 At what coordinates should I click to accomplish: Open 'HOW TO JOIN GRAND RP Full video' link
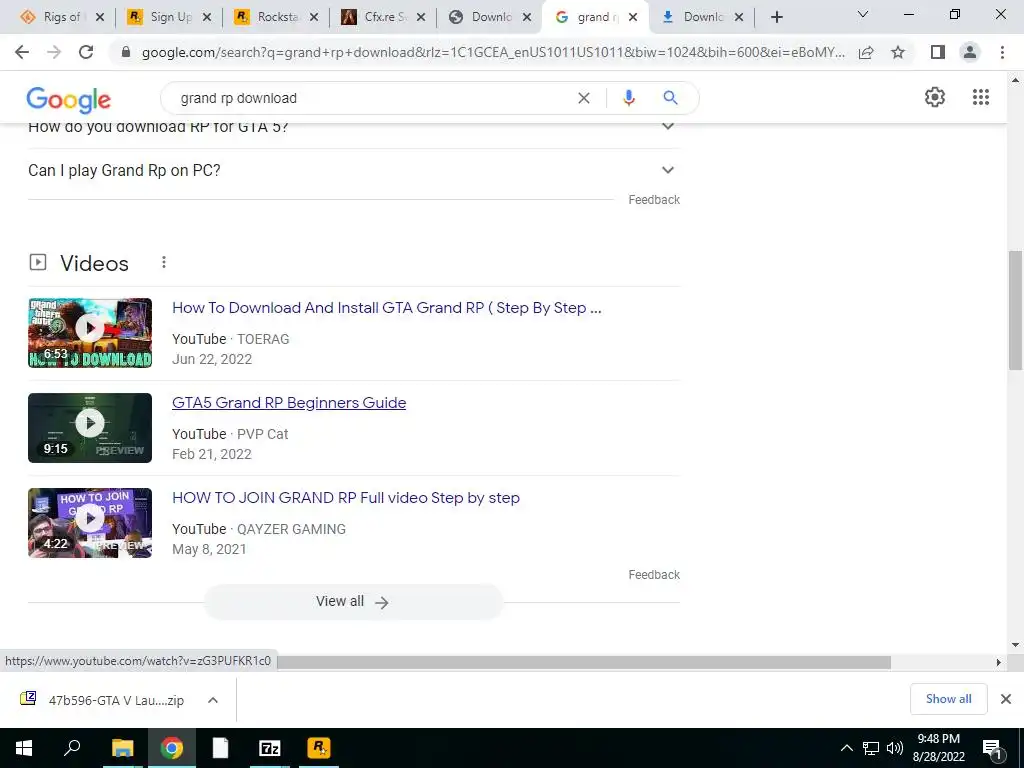345,498
